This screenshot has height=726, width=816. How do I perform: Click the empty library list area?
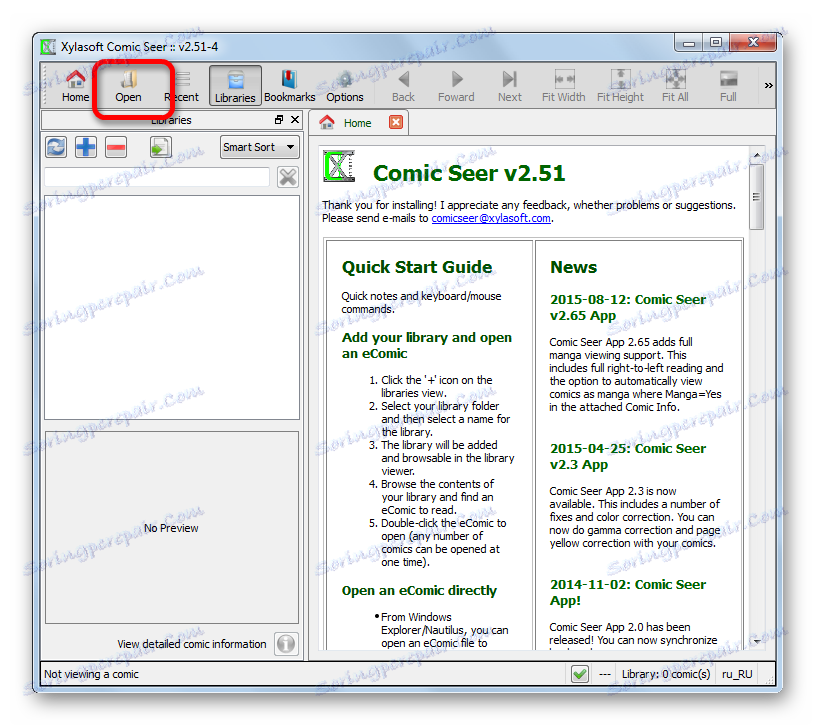(172, 307)
